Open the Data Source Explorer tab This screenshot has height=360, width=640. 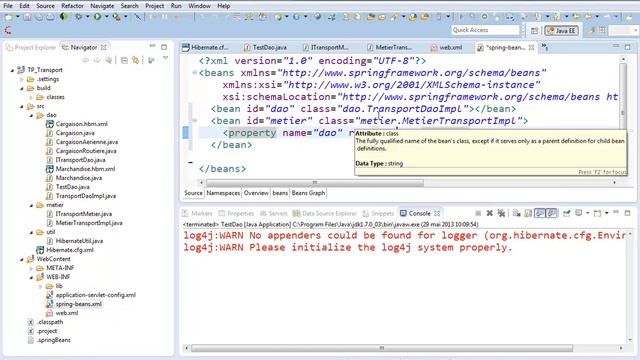coord(325,213)
